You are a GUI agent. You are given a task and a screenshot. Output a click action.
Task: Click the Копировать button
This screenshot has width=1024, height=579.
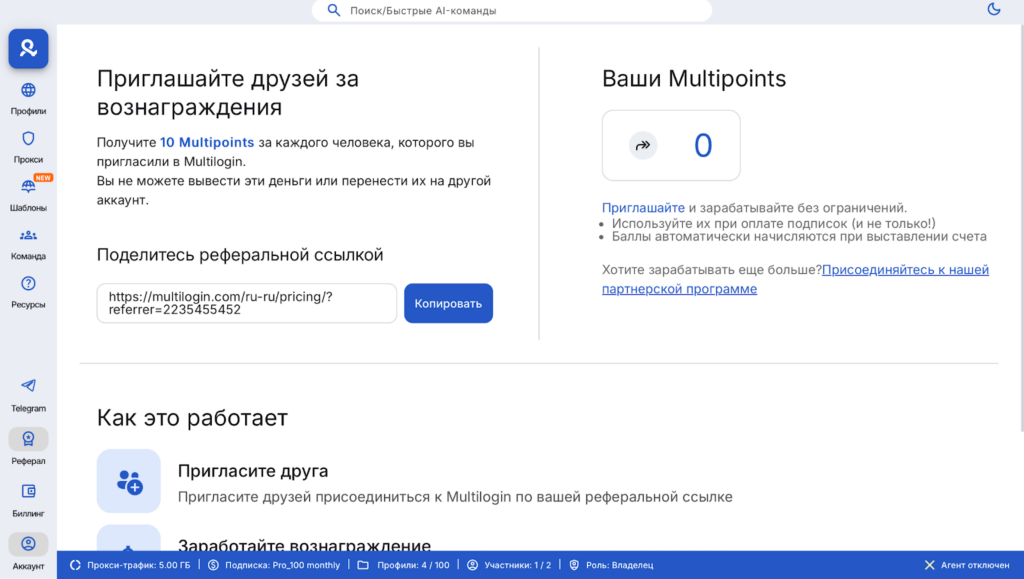click(448, 303)
